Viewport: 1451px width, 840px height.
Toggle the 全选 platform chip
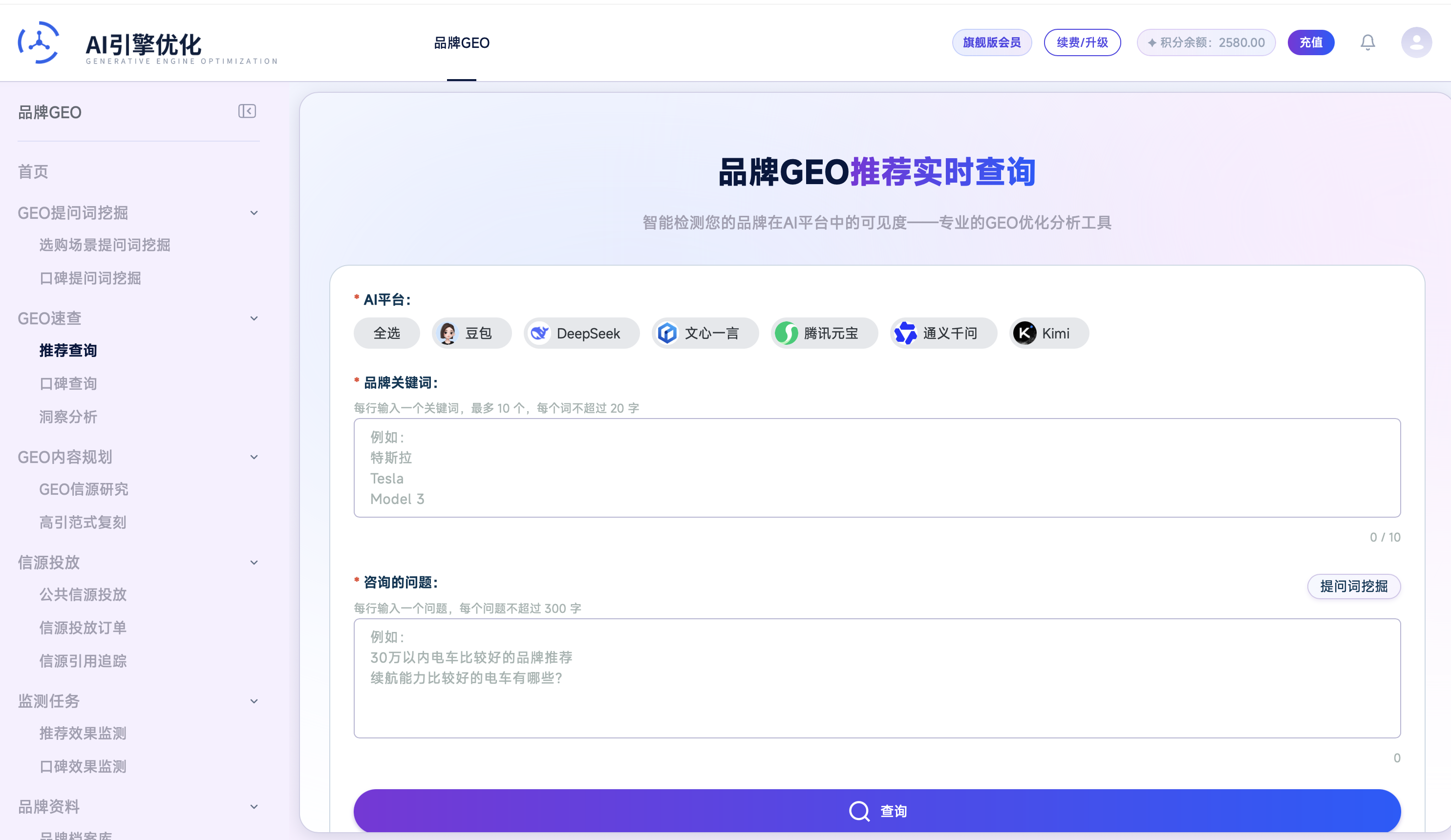[x=386, y=334]
